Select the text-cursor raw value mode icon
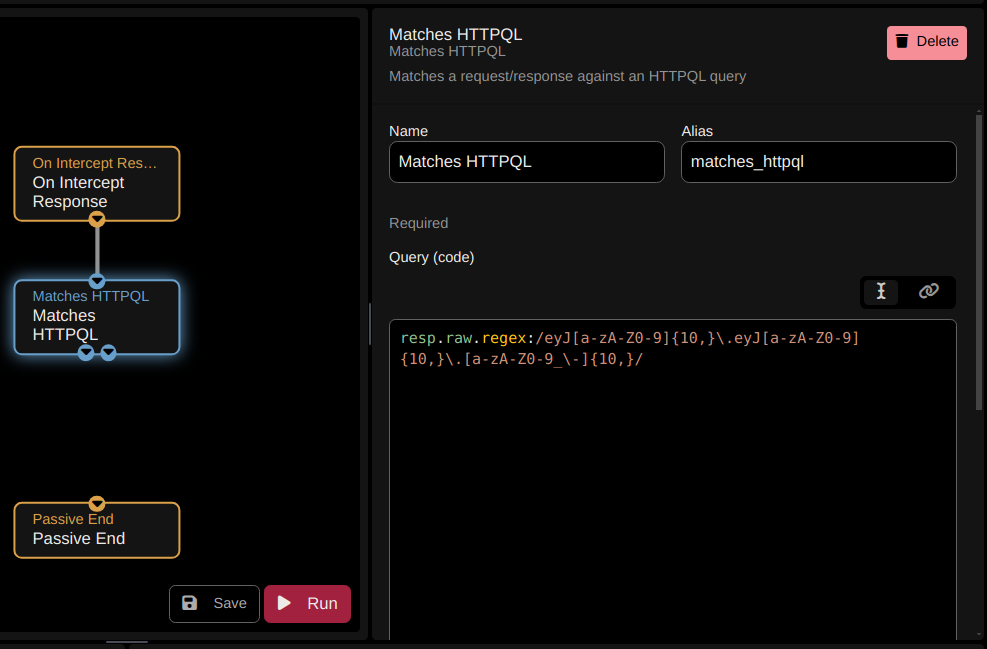Screen dimensions: 987x649 click(x=881, y=291)
